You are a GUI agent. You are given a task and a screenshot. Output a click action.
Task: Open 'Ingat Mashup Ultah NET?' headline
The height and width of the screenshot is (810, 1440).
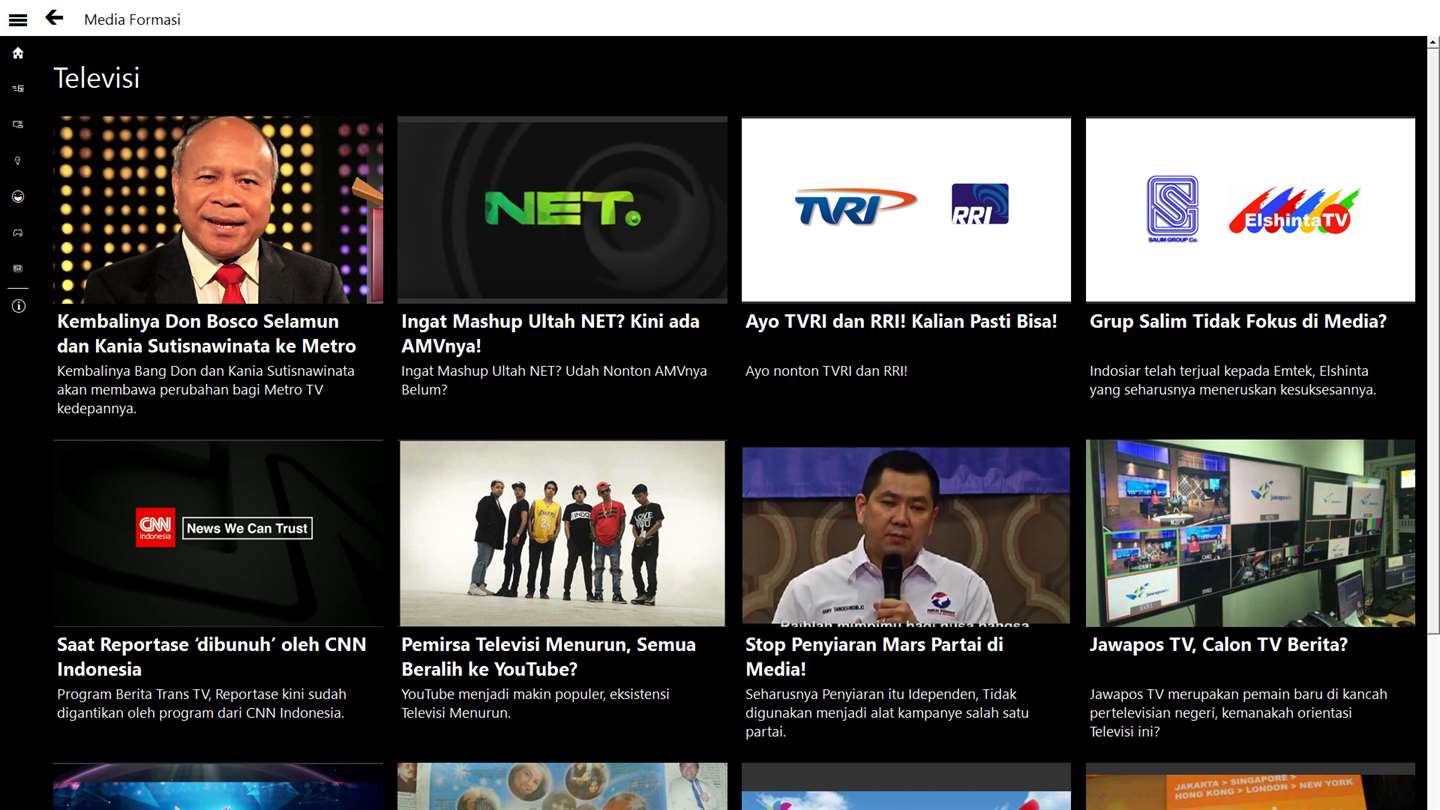(x=550, y=334)
